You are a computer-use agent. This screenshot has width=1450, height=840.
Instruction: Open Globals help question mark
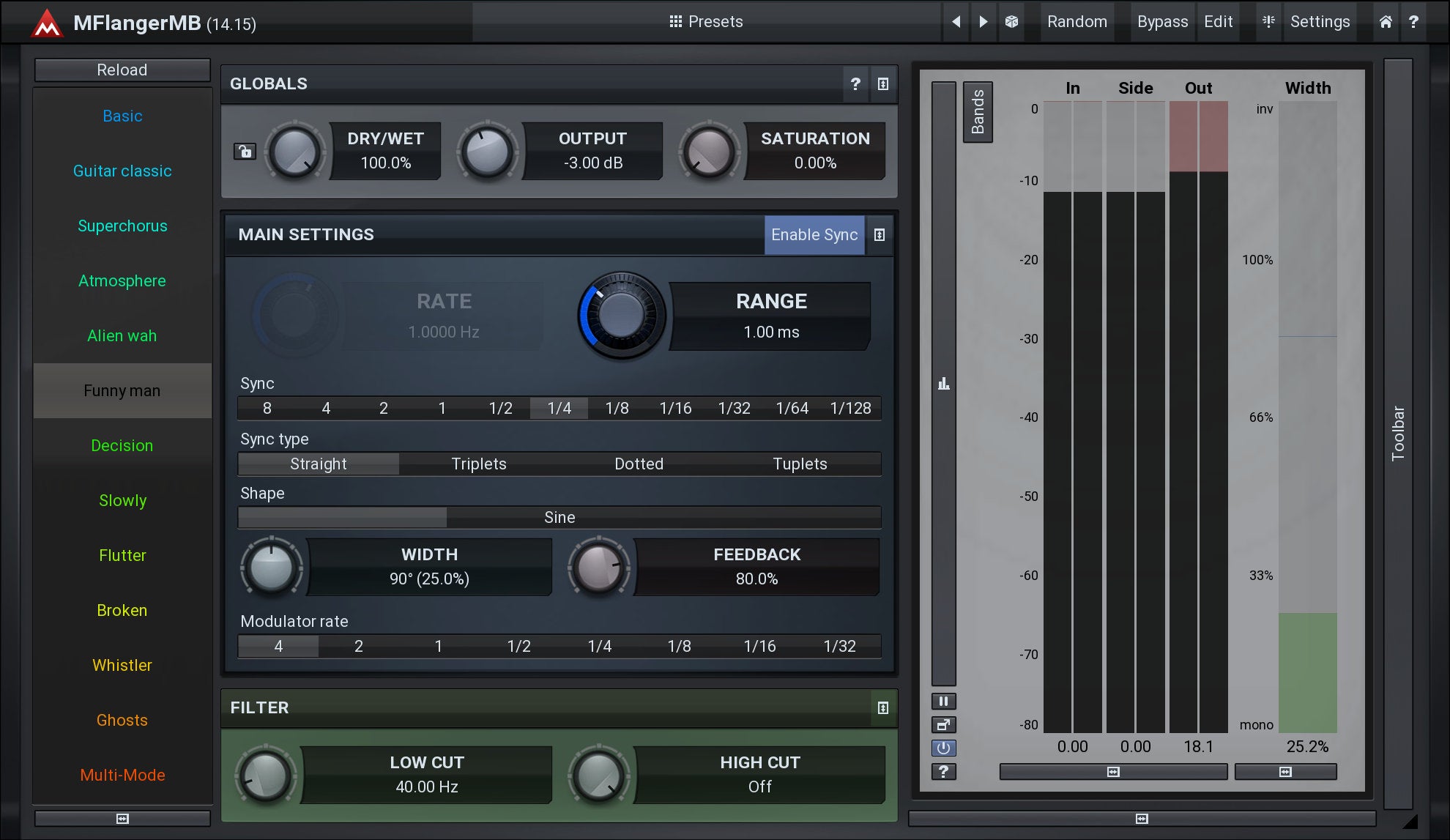click(855, 83)
